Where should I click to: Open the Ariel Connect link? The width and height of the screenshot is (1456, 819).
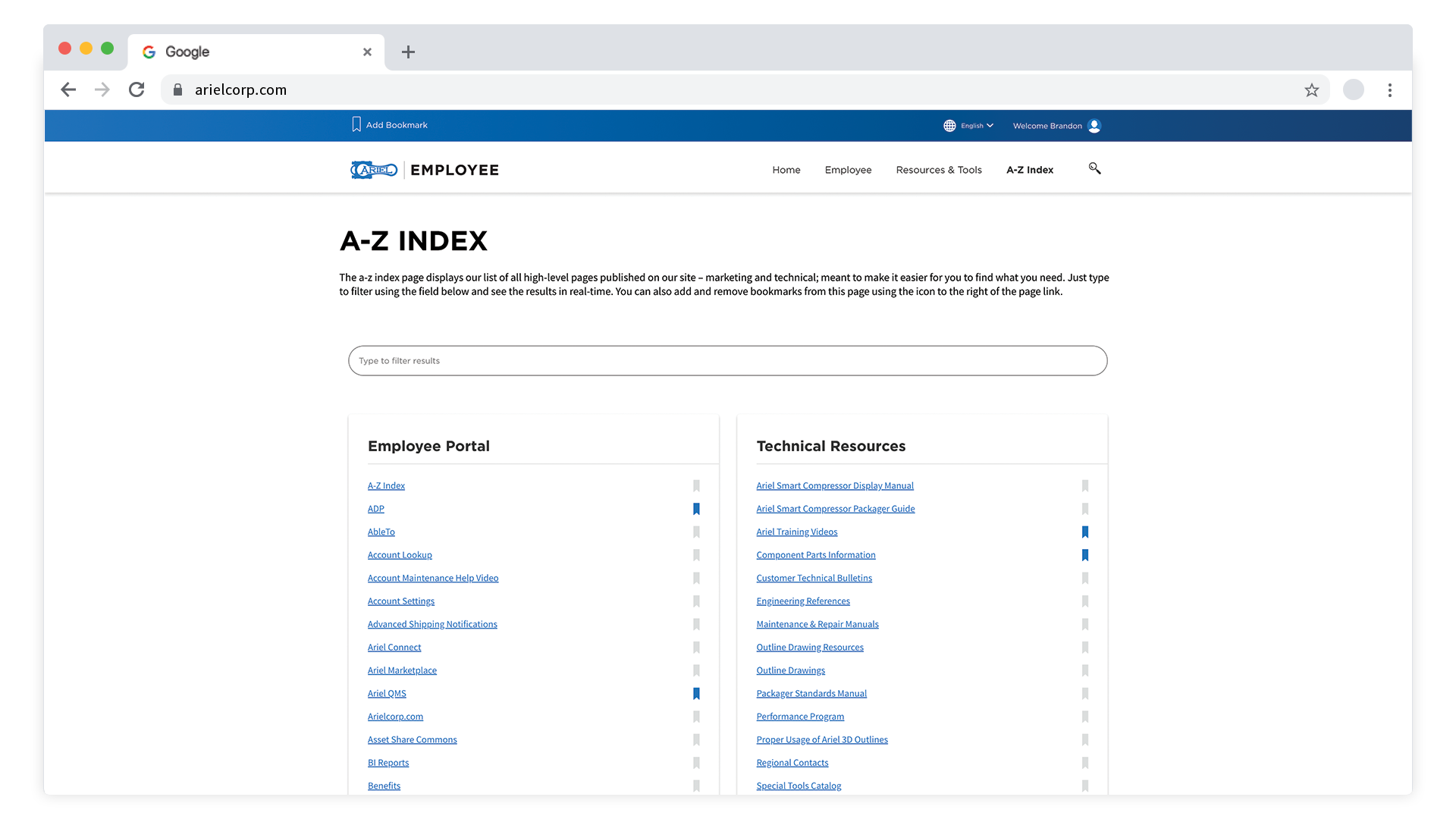coord(394,648)
